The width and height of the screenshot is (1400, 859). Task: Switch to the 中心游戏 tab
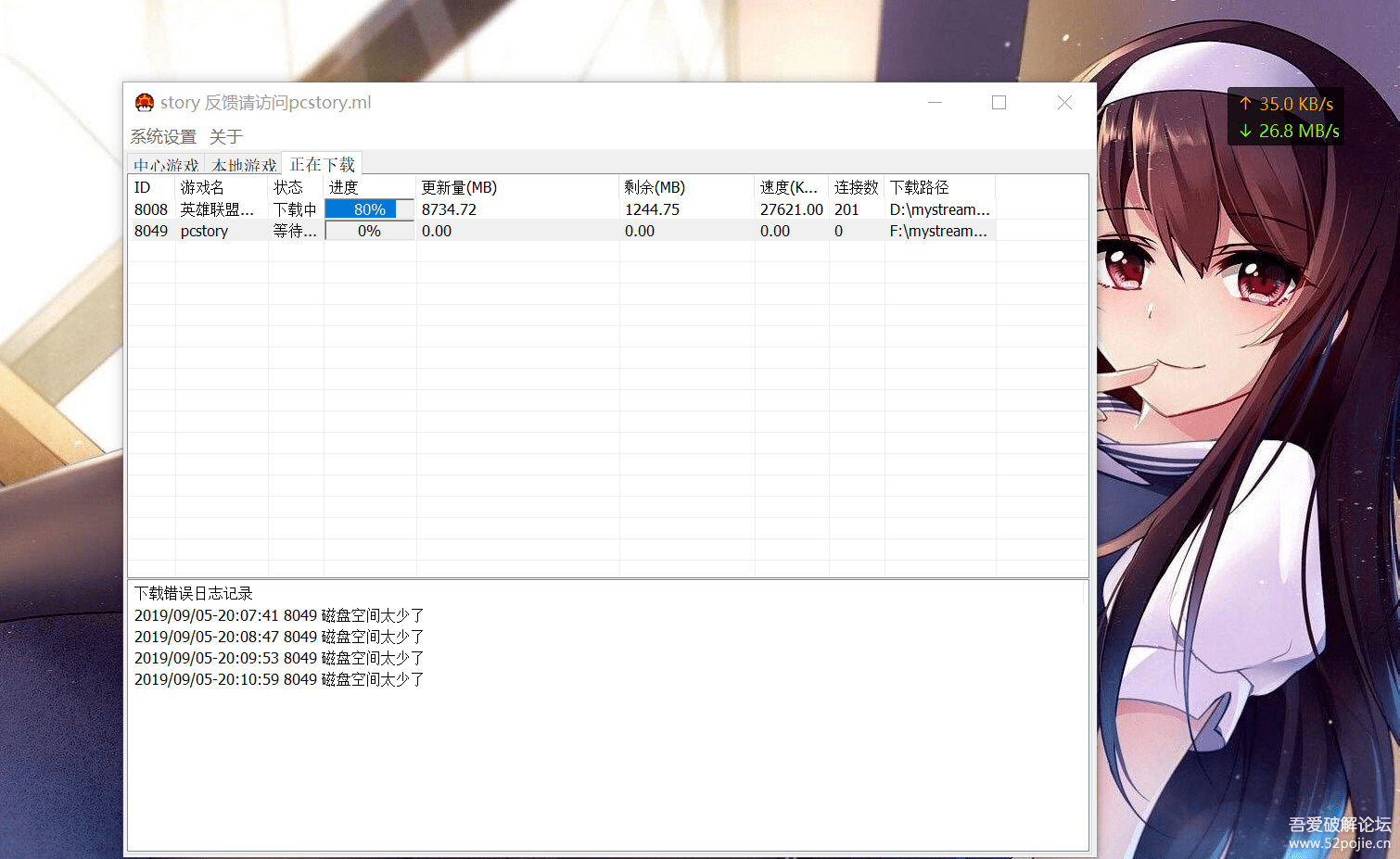[x=166, y=165]
